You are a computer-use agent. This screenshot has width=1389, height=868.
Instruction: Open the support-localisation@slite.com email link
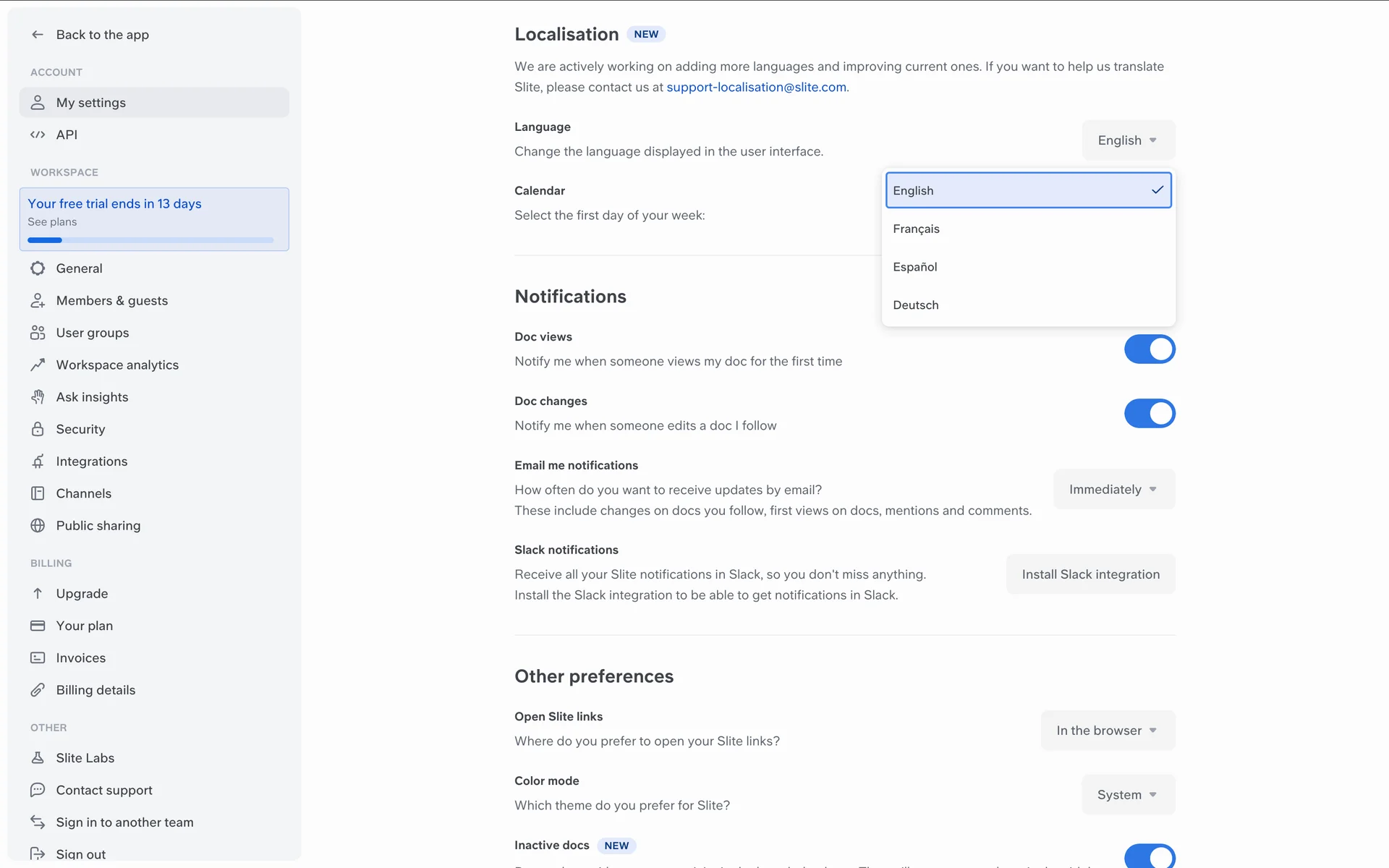(756, 88)
